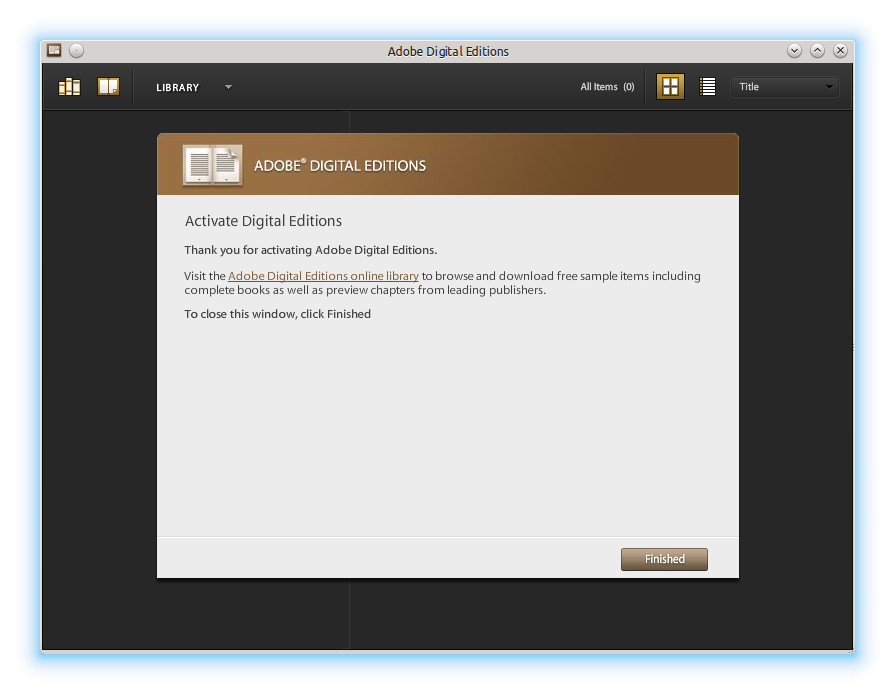The height and width of the screenshot is (694, 895).
Task: Maximize the Adobe Digital Editions window
Action: coord(817,50)
